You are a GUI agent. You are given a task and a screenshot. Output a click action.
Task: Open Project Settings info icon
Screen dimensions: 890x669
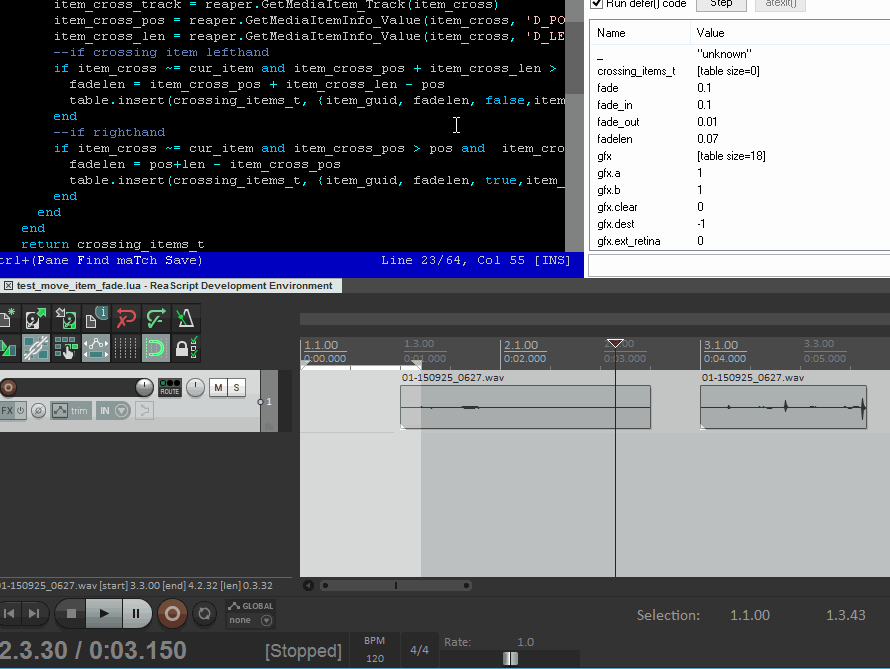pos(96,318)
